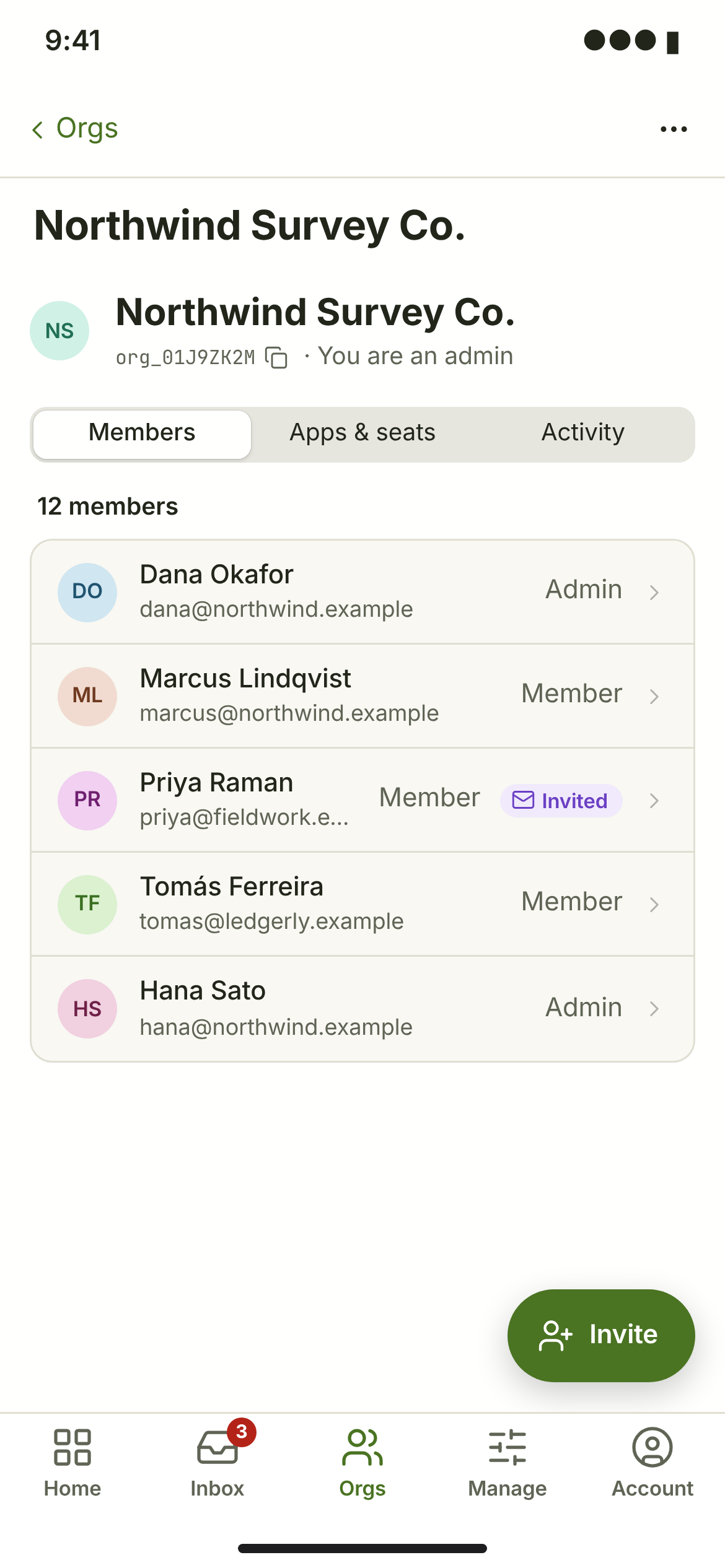Tap the ML avatar for Marcus Lindqvist
This screenshot has width=725, height=1568.
click(87, 696)
